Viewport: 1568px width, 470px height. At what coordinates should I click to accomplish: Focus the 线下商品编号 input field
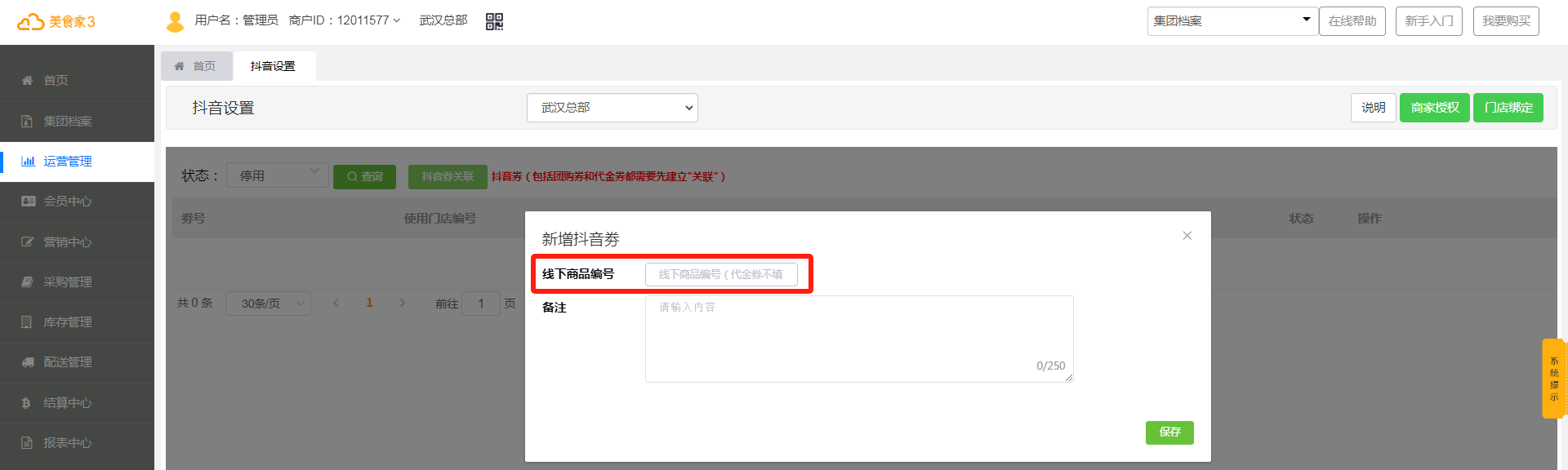(721, 274)
